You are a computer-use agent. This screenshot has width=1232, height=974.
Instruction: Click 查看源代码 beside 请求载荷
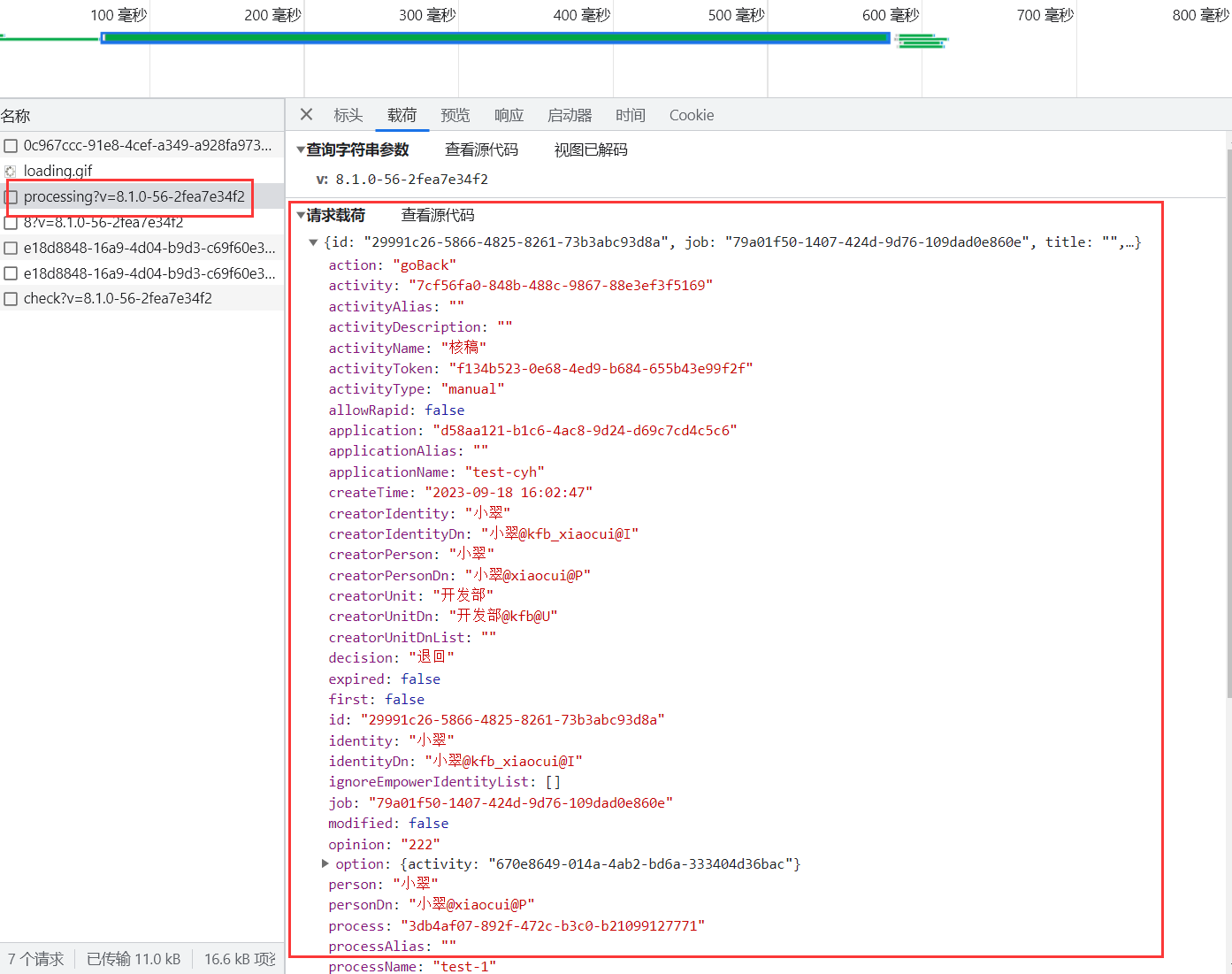tap(437, 215)
